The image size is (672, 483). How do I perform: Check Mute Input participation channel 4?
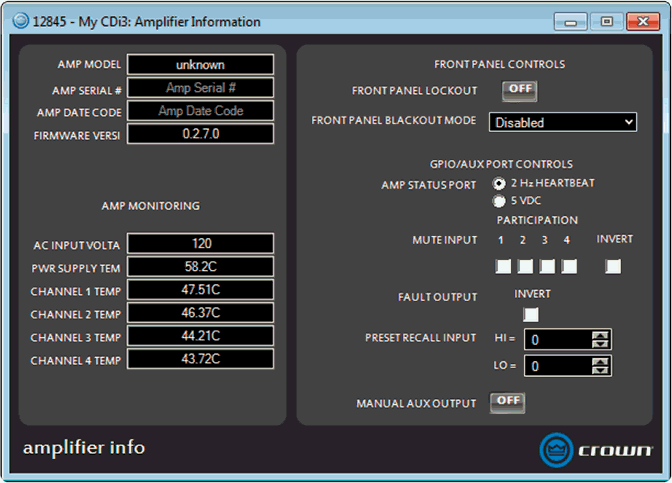coord(569,266)
